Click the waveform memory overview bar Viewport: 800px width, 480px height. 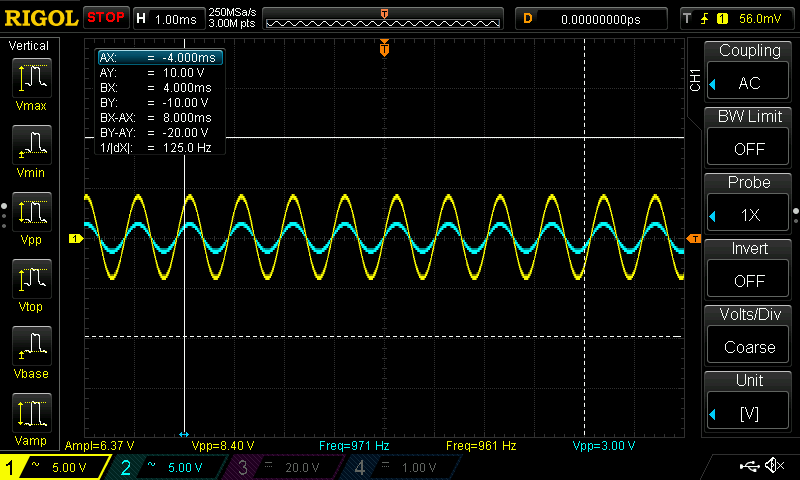383,19
